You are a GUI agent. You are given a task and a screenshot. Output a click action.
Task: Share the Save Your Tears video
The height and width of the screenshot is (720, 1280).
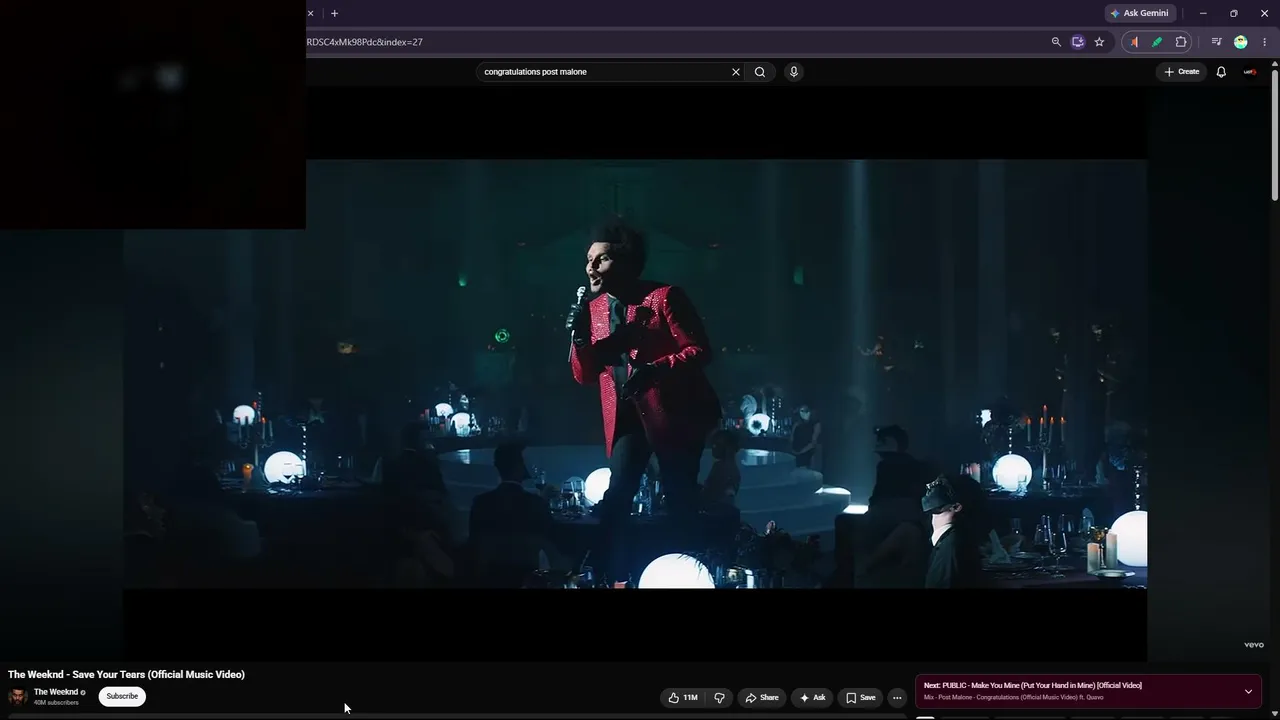(x=762, y=698)
